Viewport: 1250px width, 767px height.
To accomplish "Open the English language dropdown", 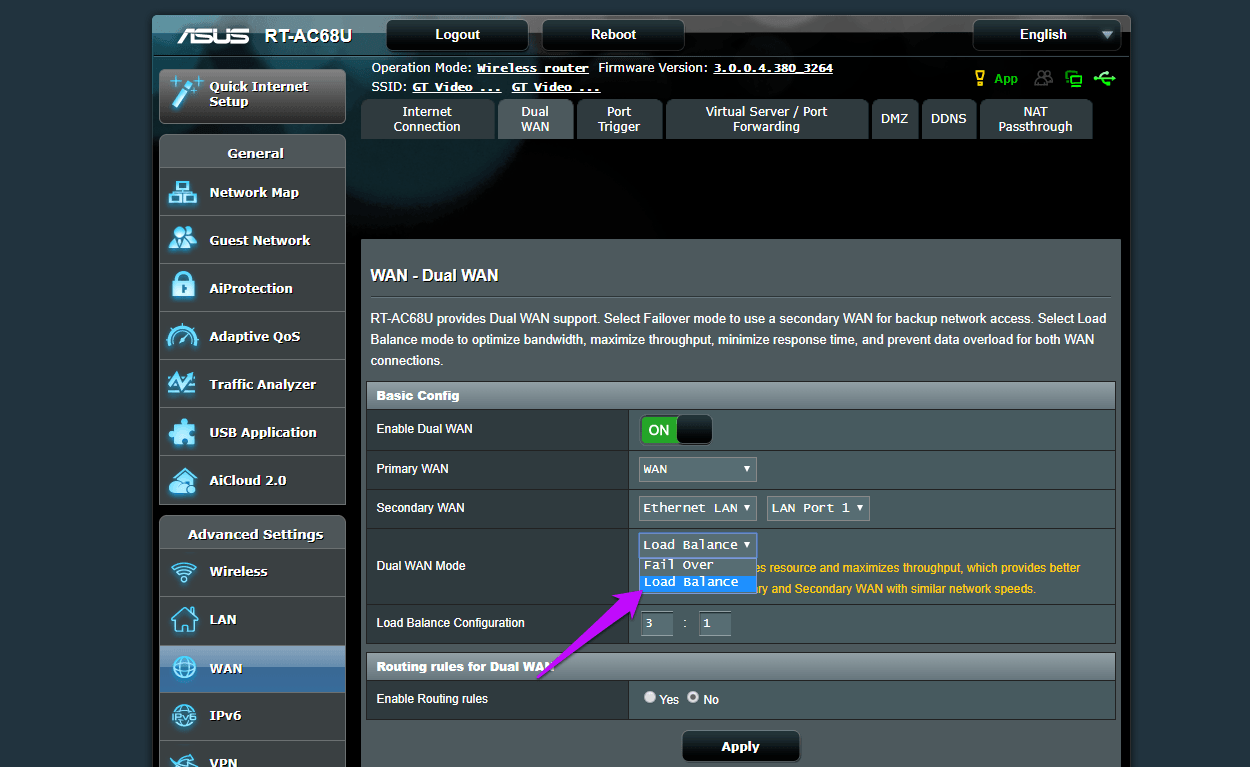I will tap(1047, 35).
